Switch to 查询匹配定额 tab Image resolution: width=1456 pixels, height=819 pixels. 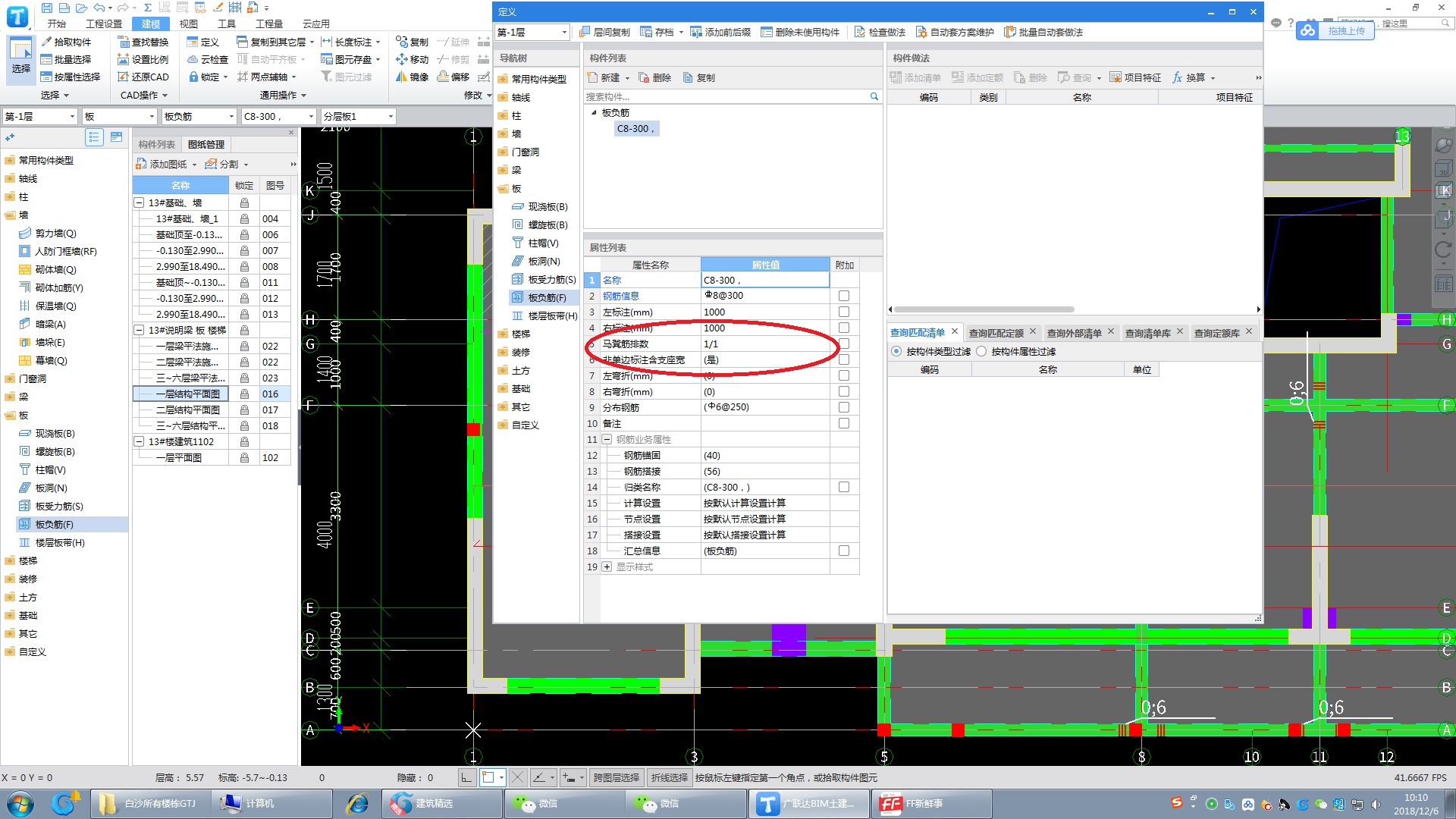point(996,333)
